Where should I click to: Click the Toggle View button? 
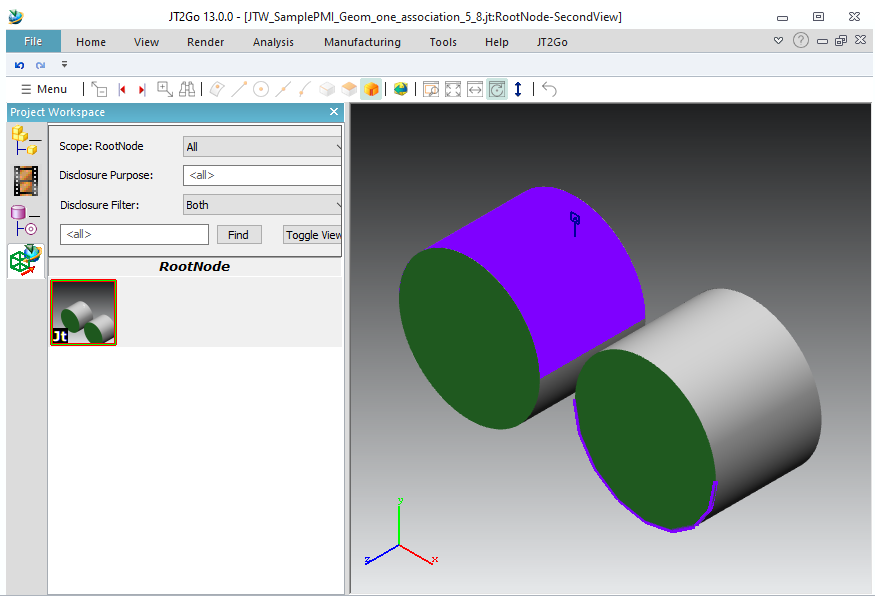[x=312, y=235]
